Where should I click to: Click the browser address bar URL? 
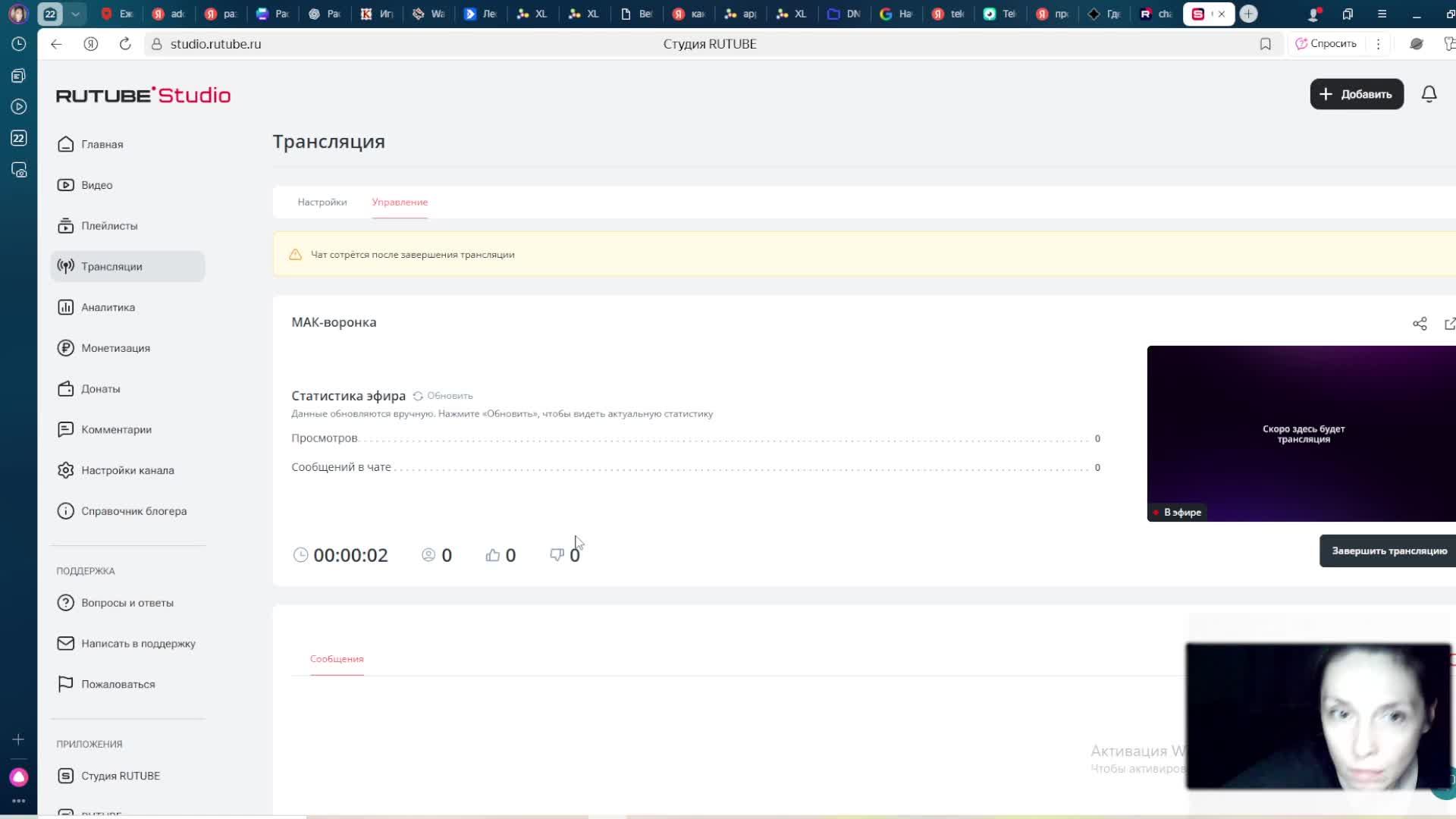pyautogui.click(x=215, y=44)
